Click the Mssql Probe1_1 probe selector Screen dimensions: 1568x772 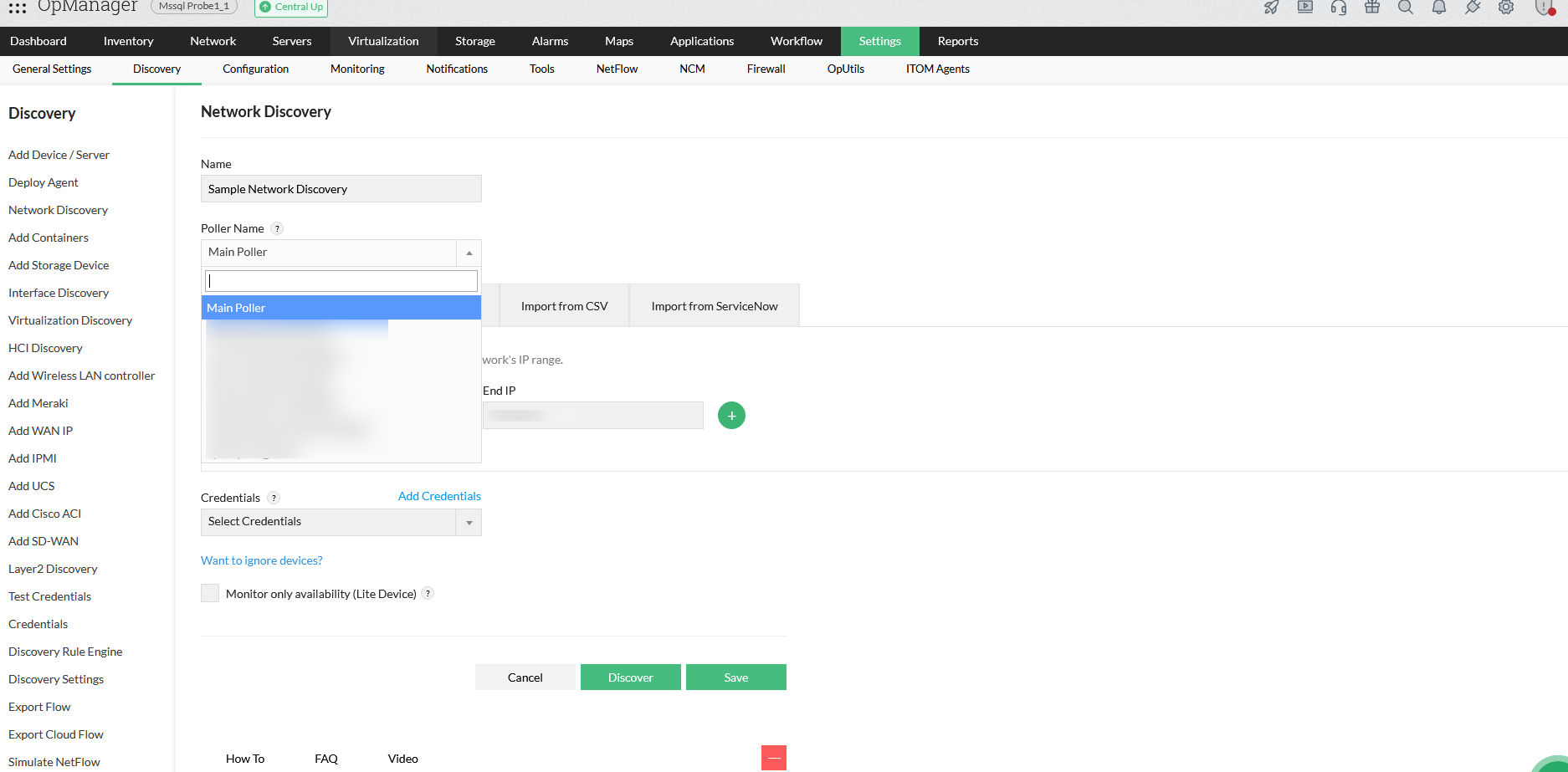pyautogui.click(x=194, y=7)
